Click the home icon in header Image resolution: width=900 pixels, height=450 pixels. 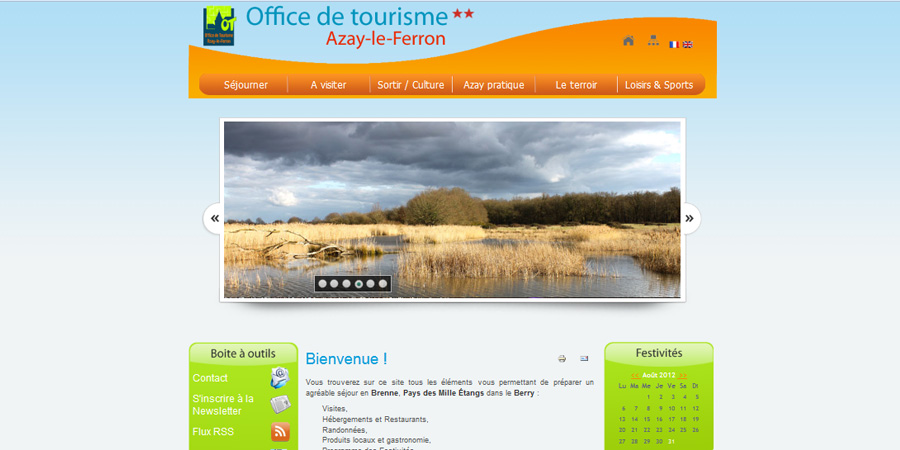point(628,41)
